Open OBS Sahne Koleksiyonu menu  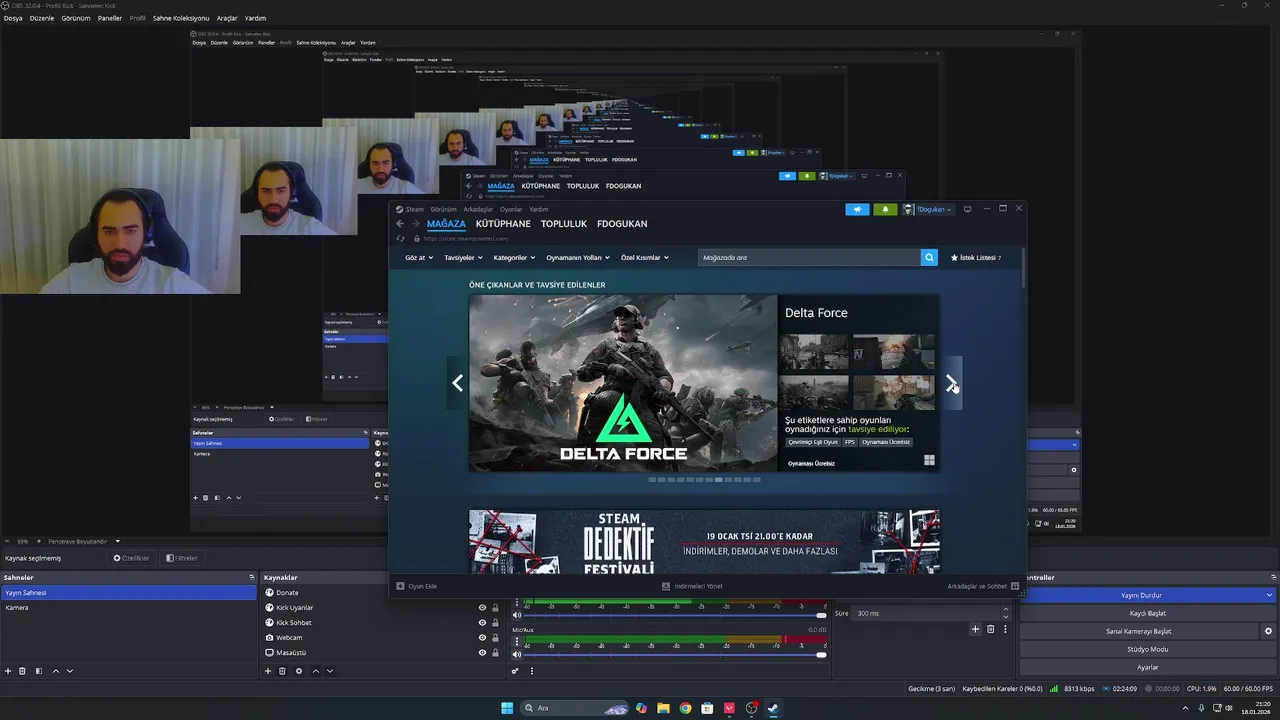click(x=181, y=18)
